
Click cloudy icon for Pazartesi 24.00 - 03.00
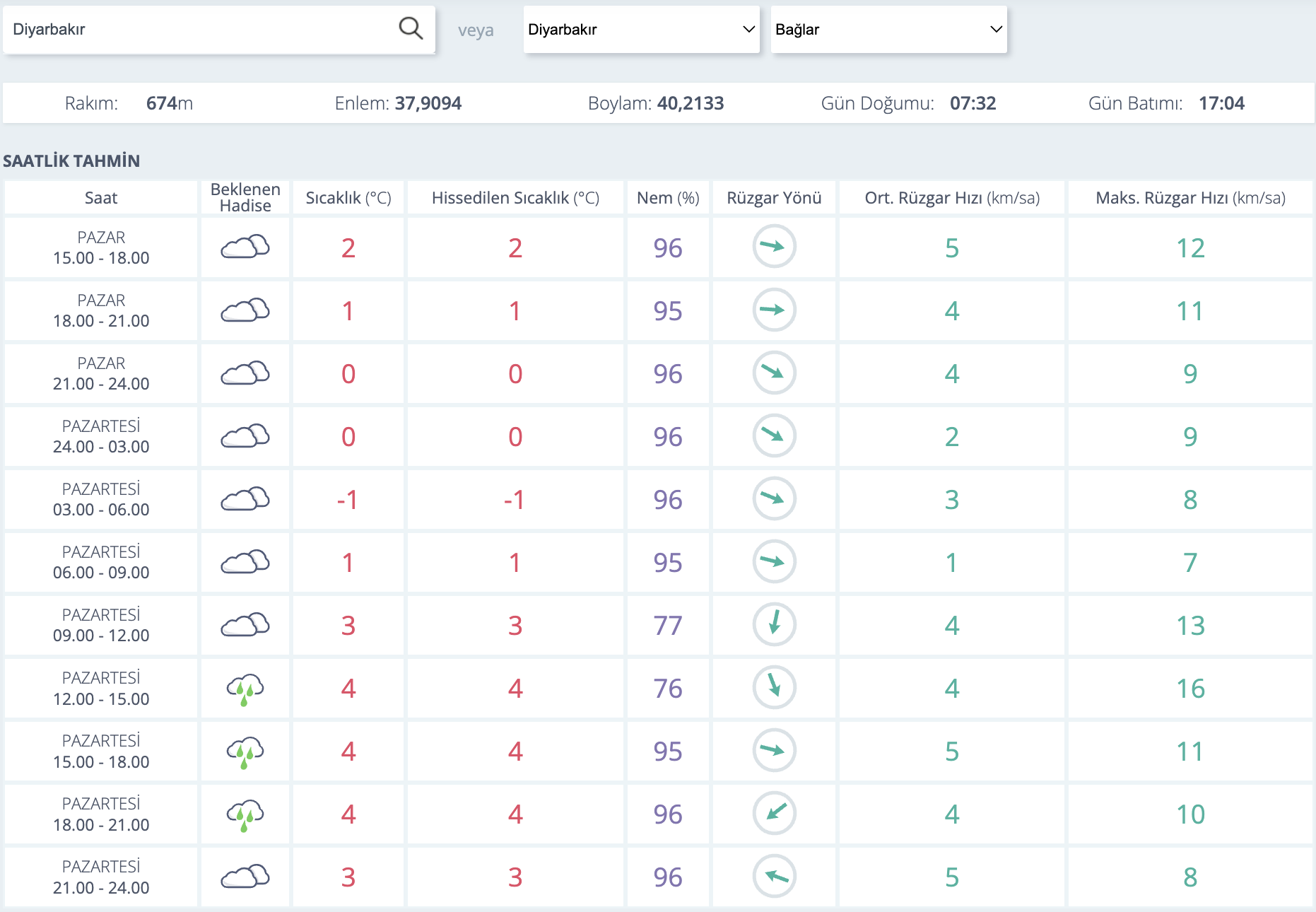click(x=245, y=435)
